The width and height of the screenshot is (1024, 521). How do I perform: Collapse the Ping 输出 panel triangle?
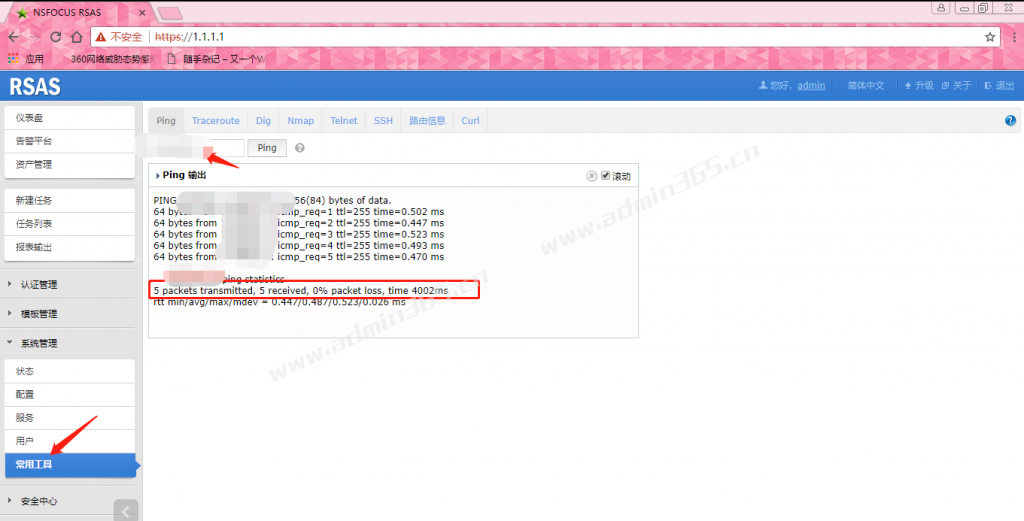tap(157, 176)
